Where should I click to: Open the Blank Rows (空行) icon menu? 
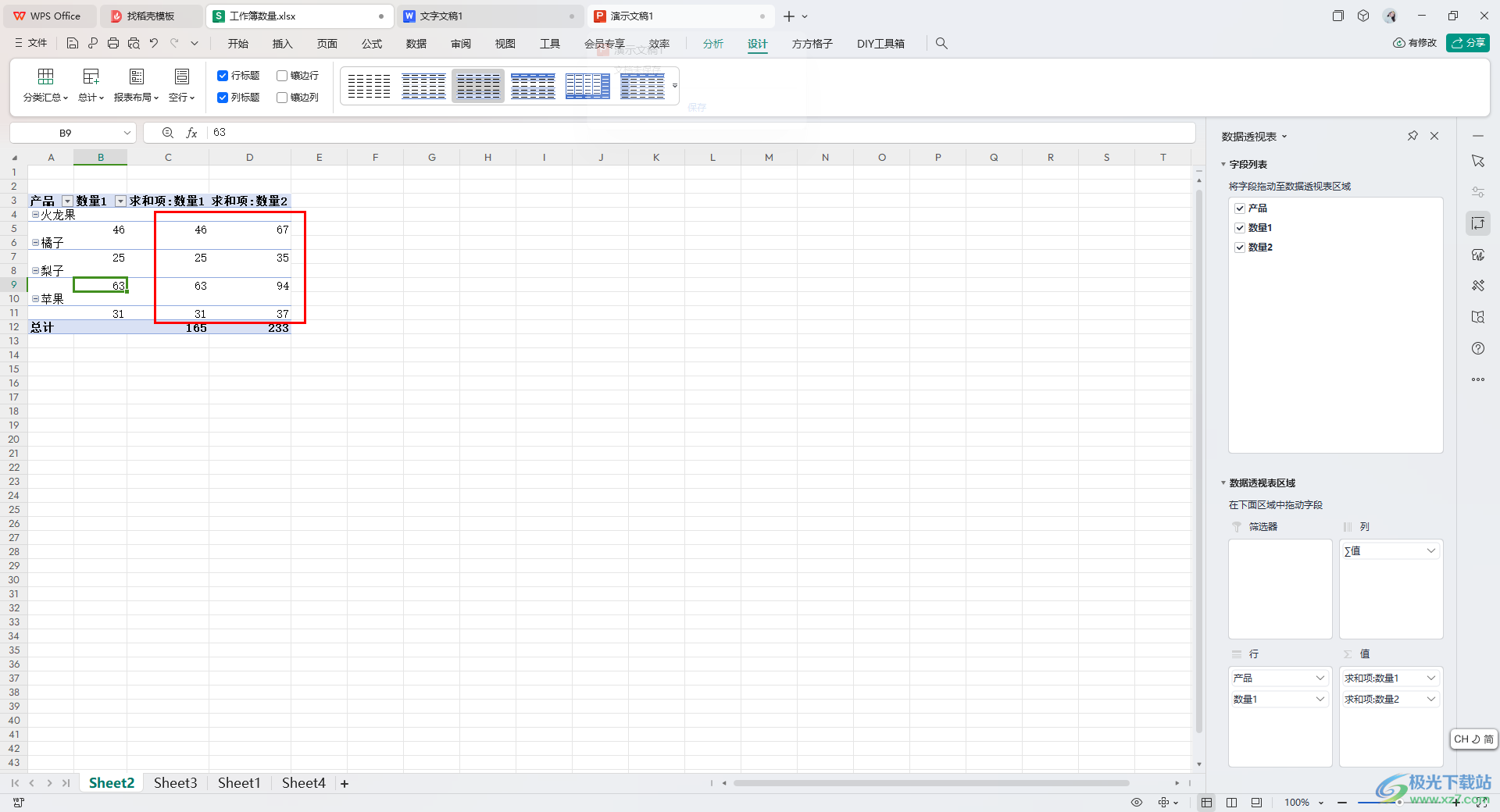(x=181, y=85)
